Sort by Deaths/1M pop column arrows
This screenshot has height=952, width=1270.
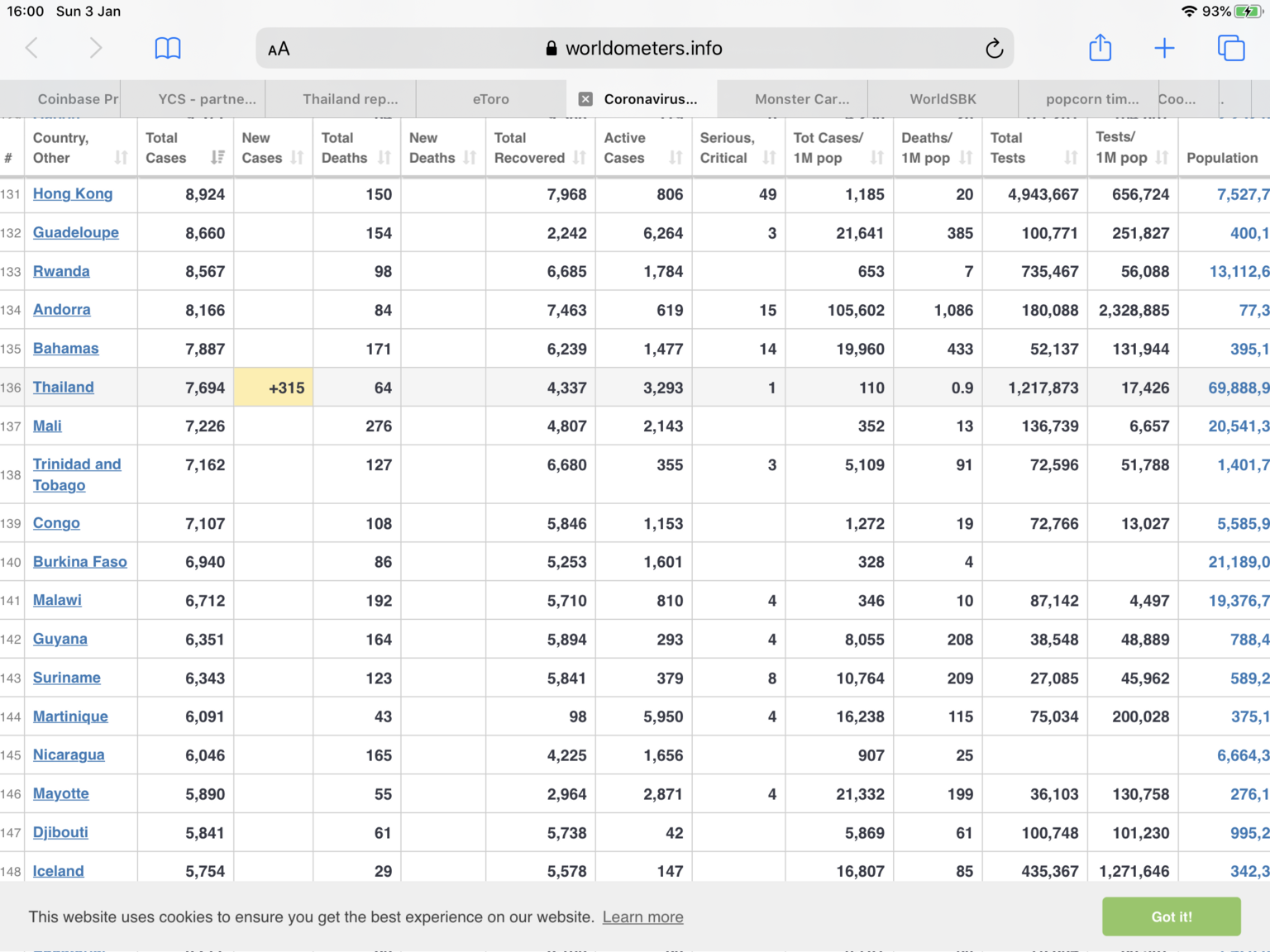tap(966, 158)
